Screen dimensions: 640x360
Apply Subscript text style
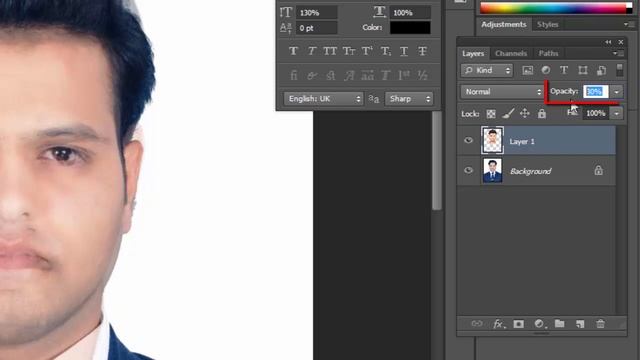[x=386, y=51]
